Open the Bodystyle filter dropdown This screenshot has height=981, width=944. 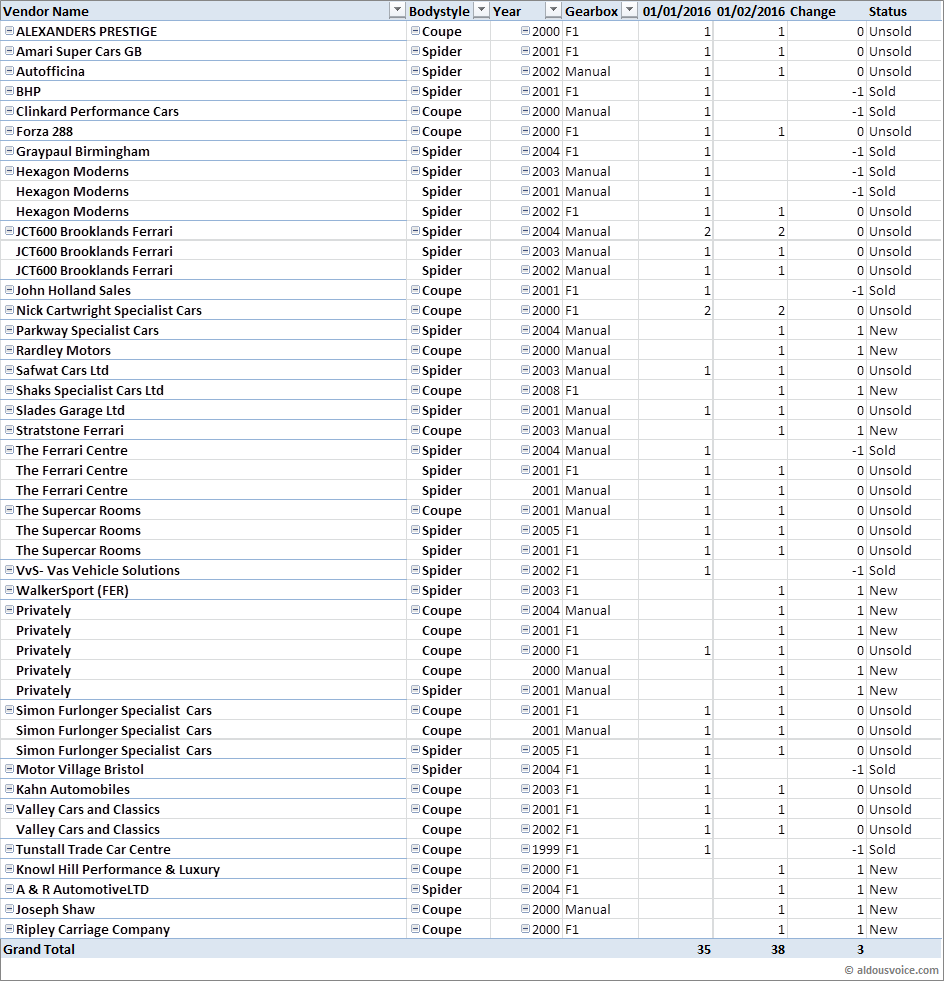pos(481,11)
